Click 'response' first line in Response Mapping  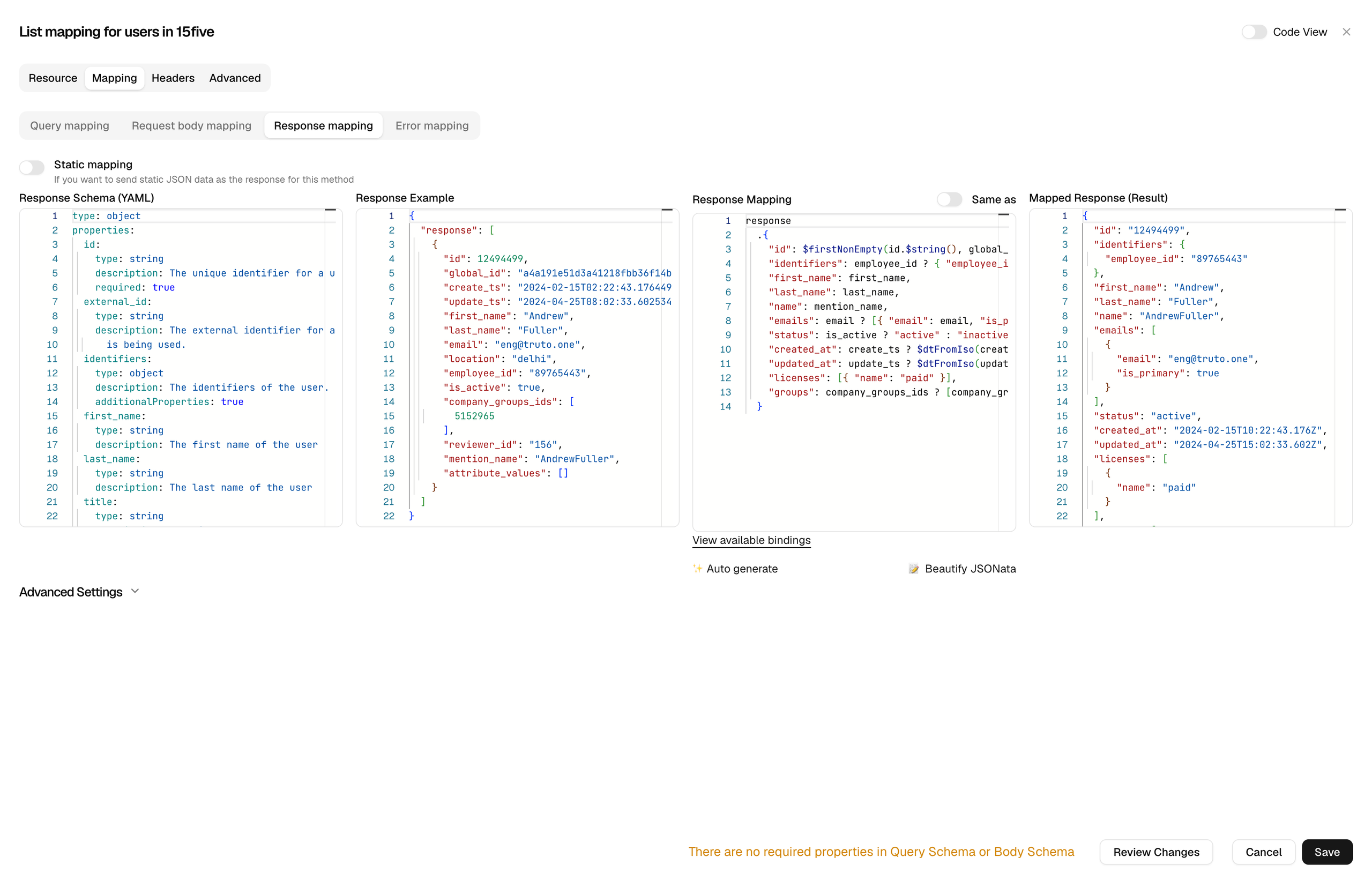(x=768, y=221)
